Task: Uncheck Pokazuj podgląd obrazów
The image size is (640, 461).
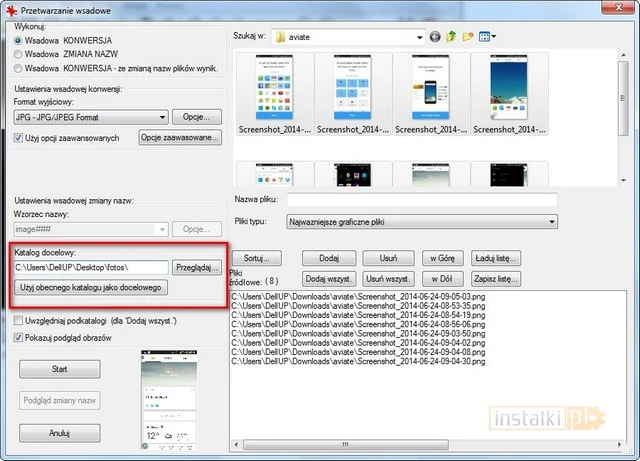Action: (18, 338)
